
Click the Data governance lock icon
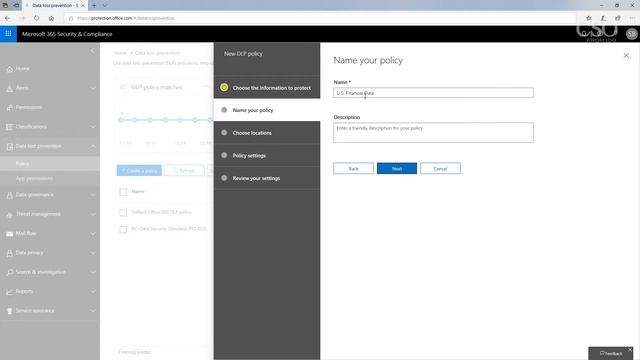click(10, 195)
